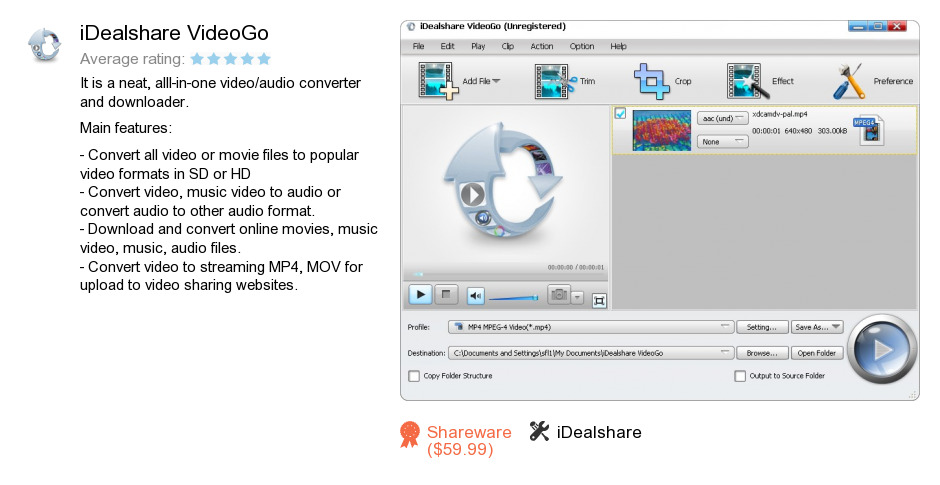Image resolution: width=940 pixels, height=485 pixels.
Task: Open the Action menu
Action: pyautogui.click(x=541, y=46)
